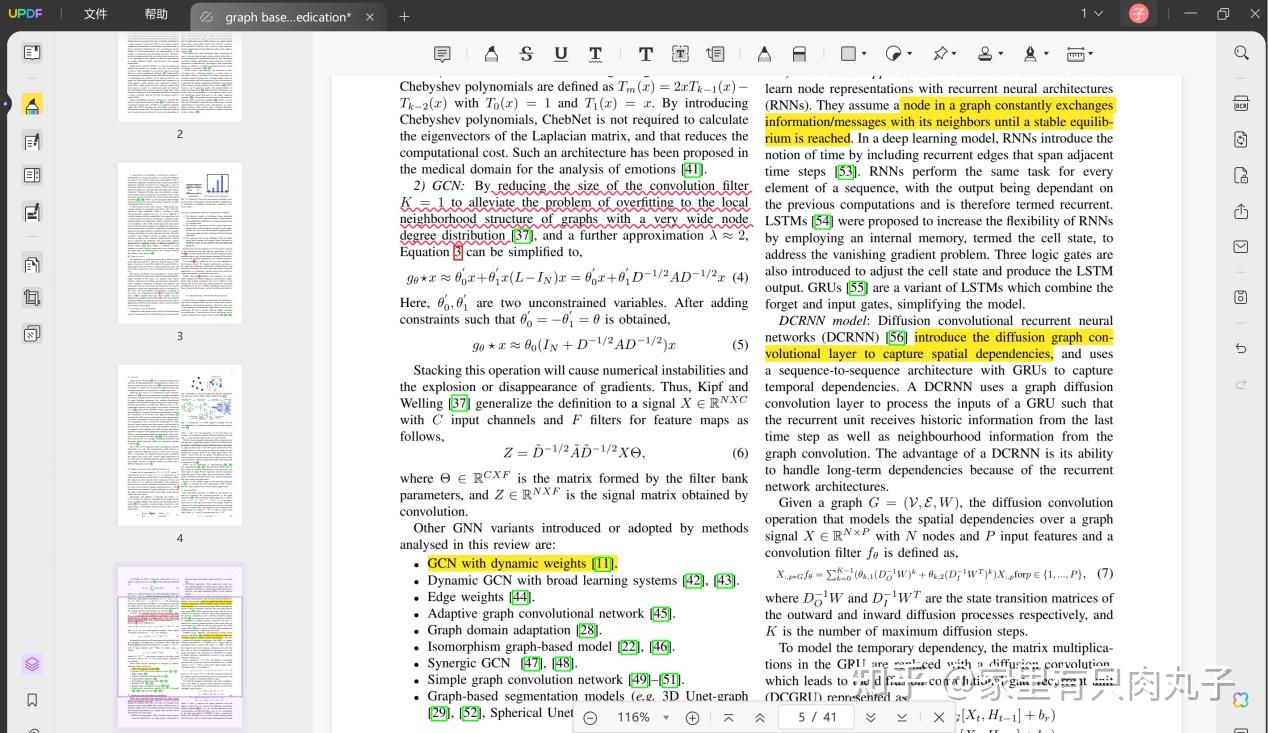1268x733 pixels.
Task: Undo the last action
Action: click(1241, 349)
